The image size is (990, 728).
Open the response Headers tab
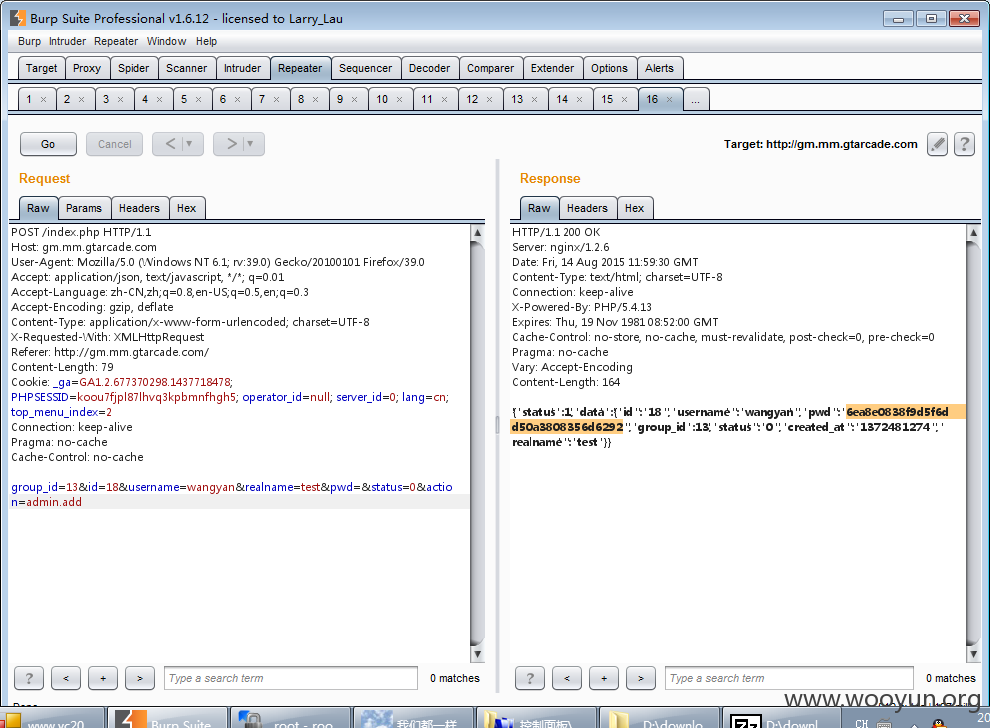[x=587, y=208]
